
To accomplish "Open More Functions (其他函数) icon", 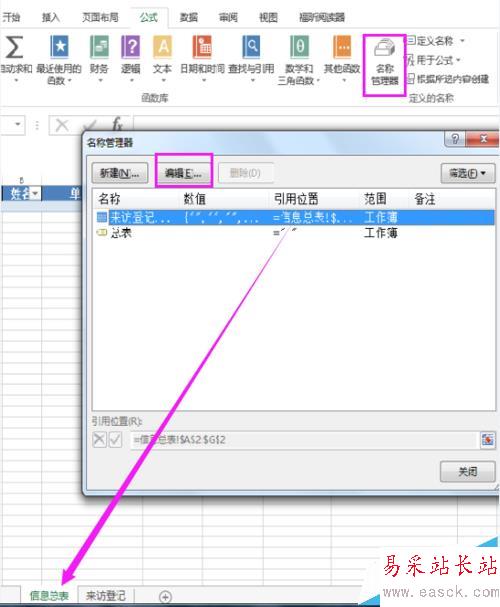I will pyautogui.click(x=342, y=46).
